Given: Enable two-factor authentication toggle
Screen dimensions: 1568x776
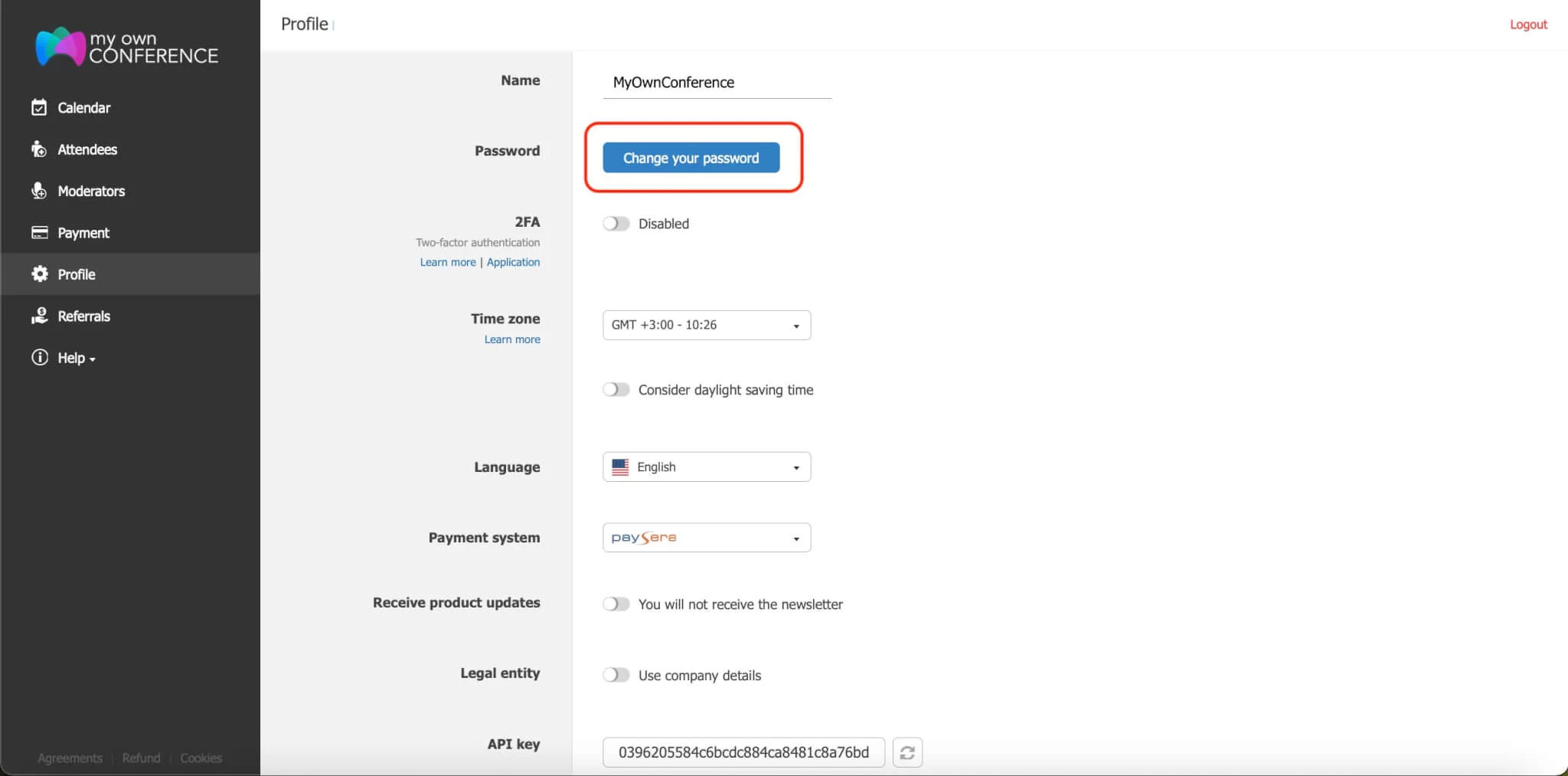Looking at the screenshot, I should coord(616,223).
